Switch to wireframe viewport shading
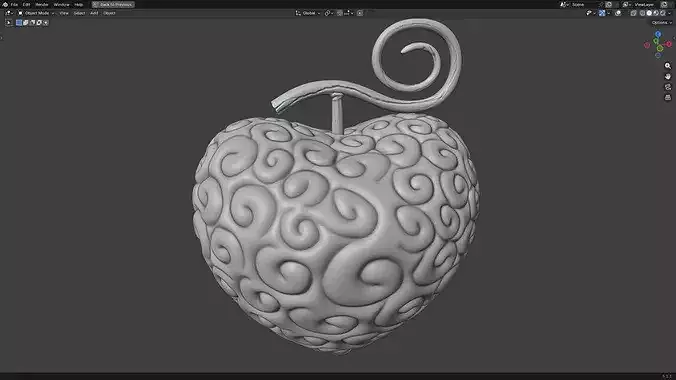This screenshot has width=676, height=380. 642,13
